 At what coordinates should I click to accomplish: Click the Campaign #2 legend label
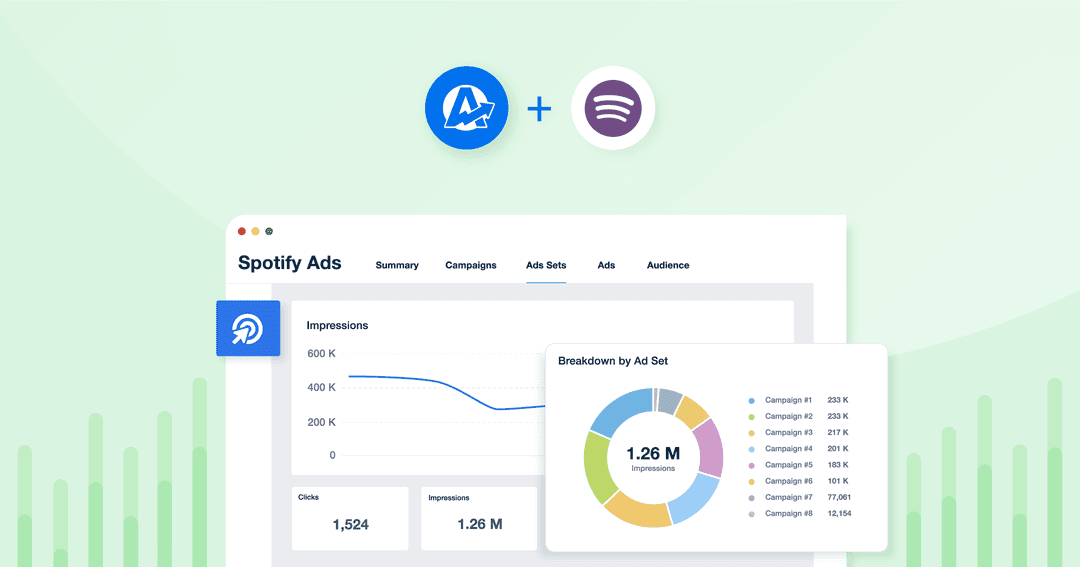pos(789,416)
